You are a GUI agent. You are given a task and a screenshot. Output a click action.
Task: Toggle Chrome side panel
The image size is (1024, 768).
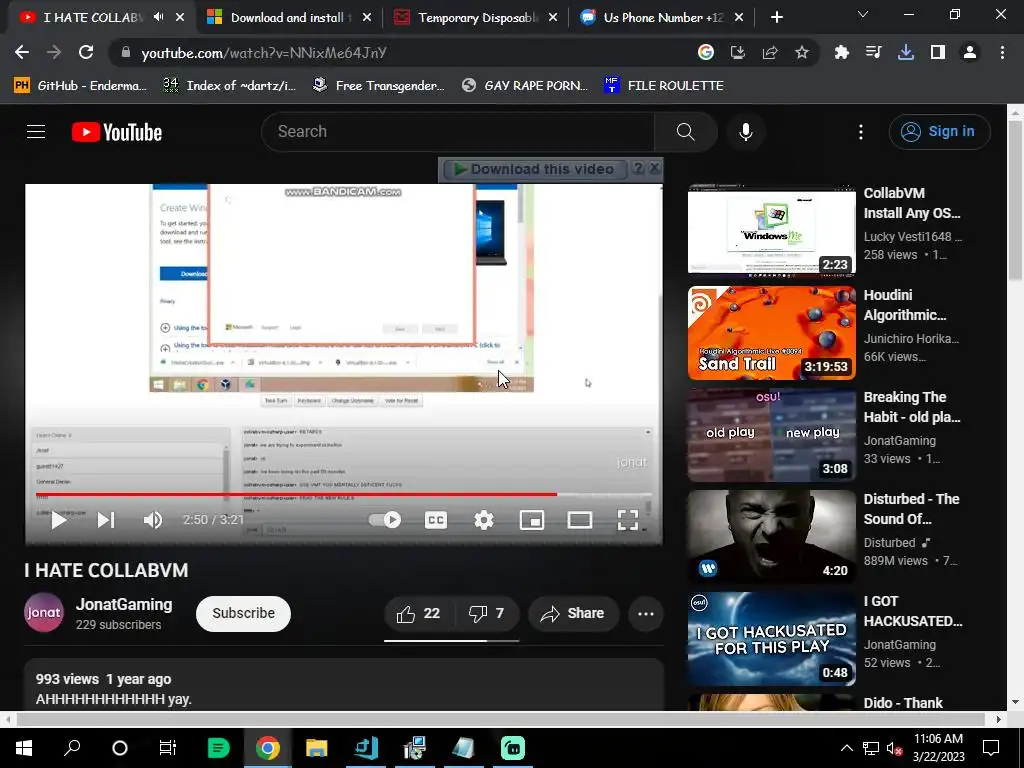click(938, 52)
